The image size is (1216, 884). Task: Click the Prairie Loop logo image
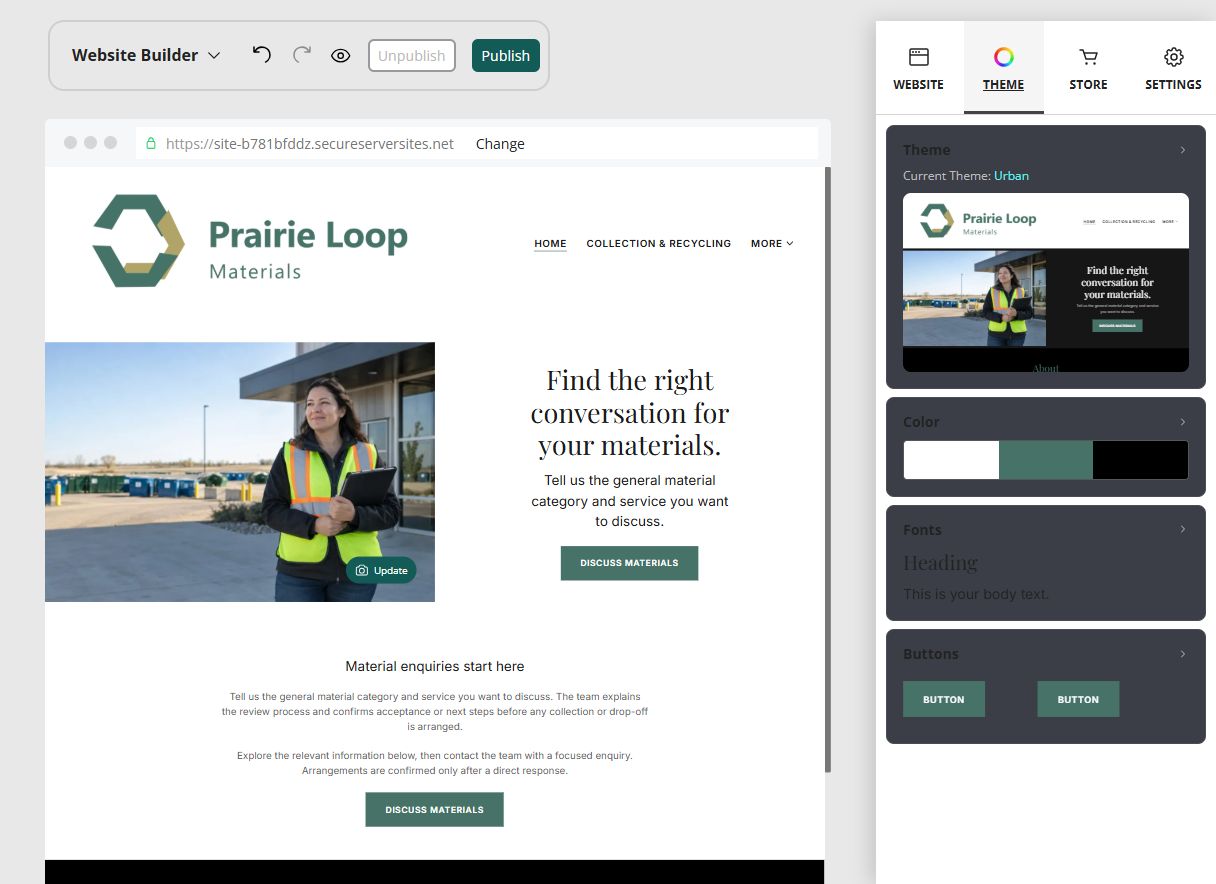pyautogui.click(x=250, y=241)
